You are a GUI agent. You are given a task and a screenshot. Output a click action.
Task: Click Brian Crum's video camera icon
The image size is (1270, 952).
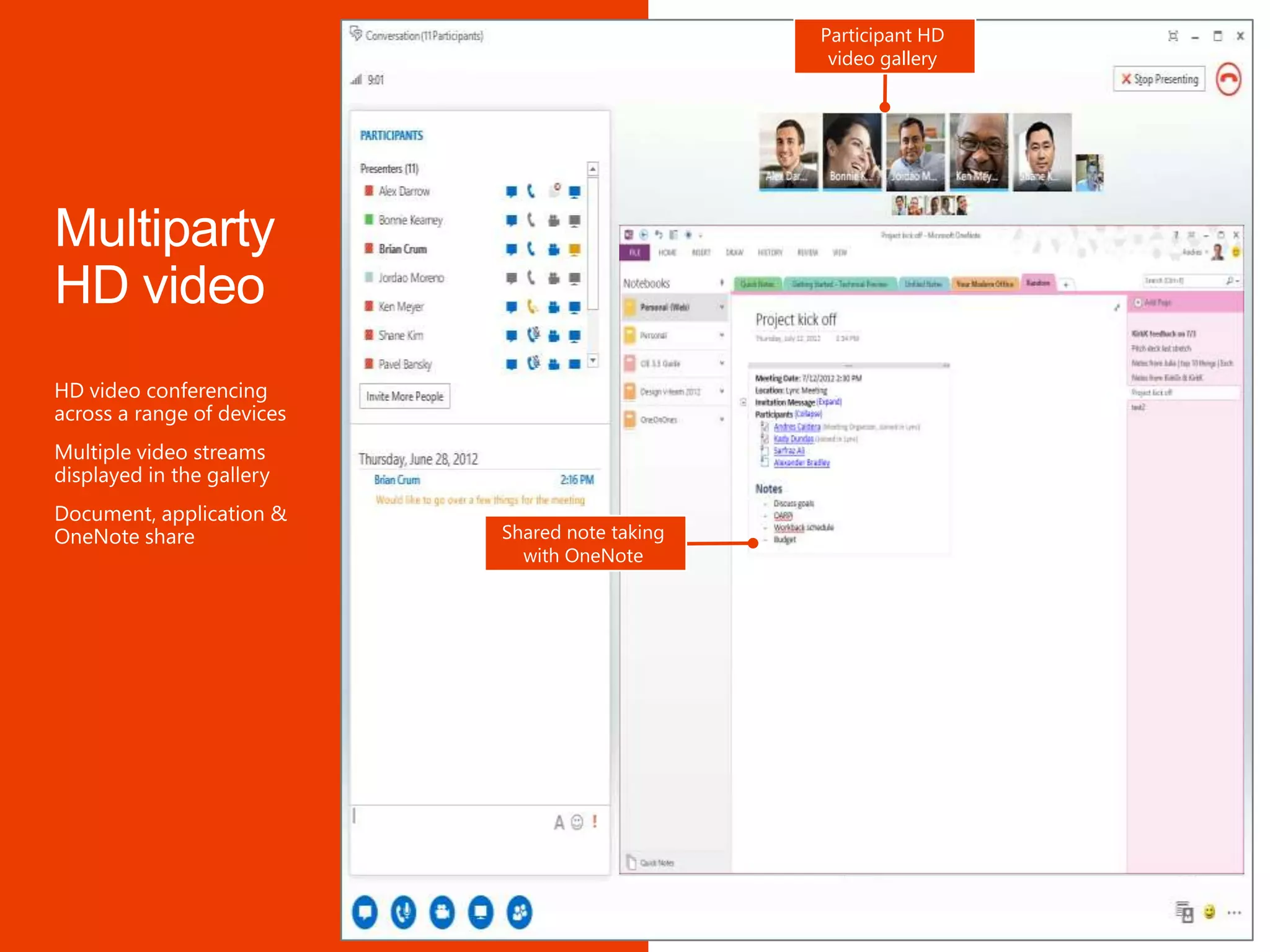click(x=554, y=249)
